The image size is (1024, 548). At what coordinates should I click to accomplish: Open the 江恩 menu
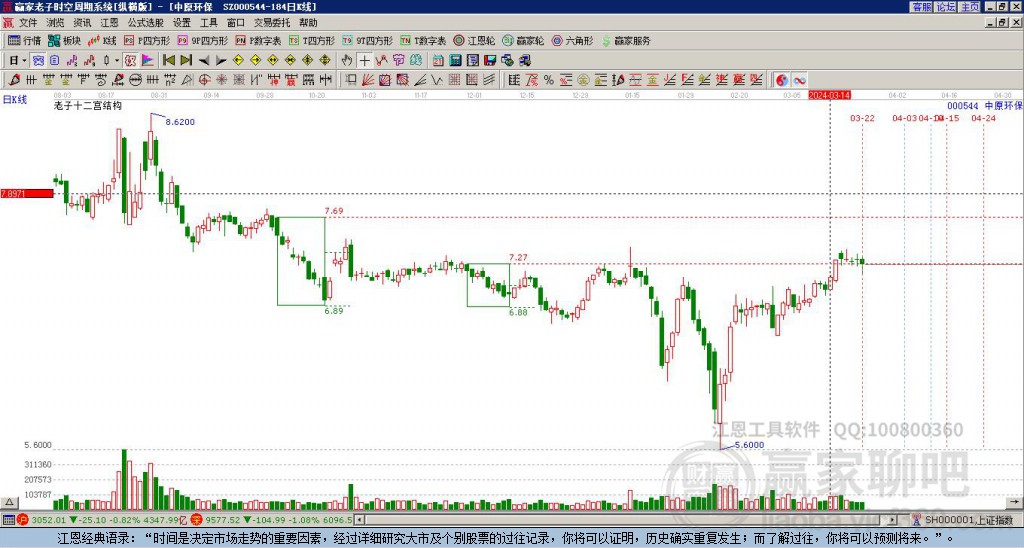(109, 23)
